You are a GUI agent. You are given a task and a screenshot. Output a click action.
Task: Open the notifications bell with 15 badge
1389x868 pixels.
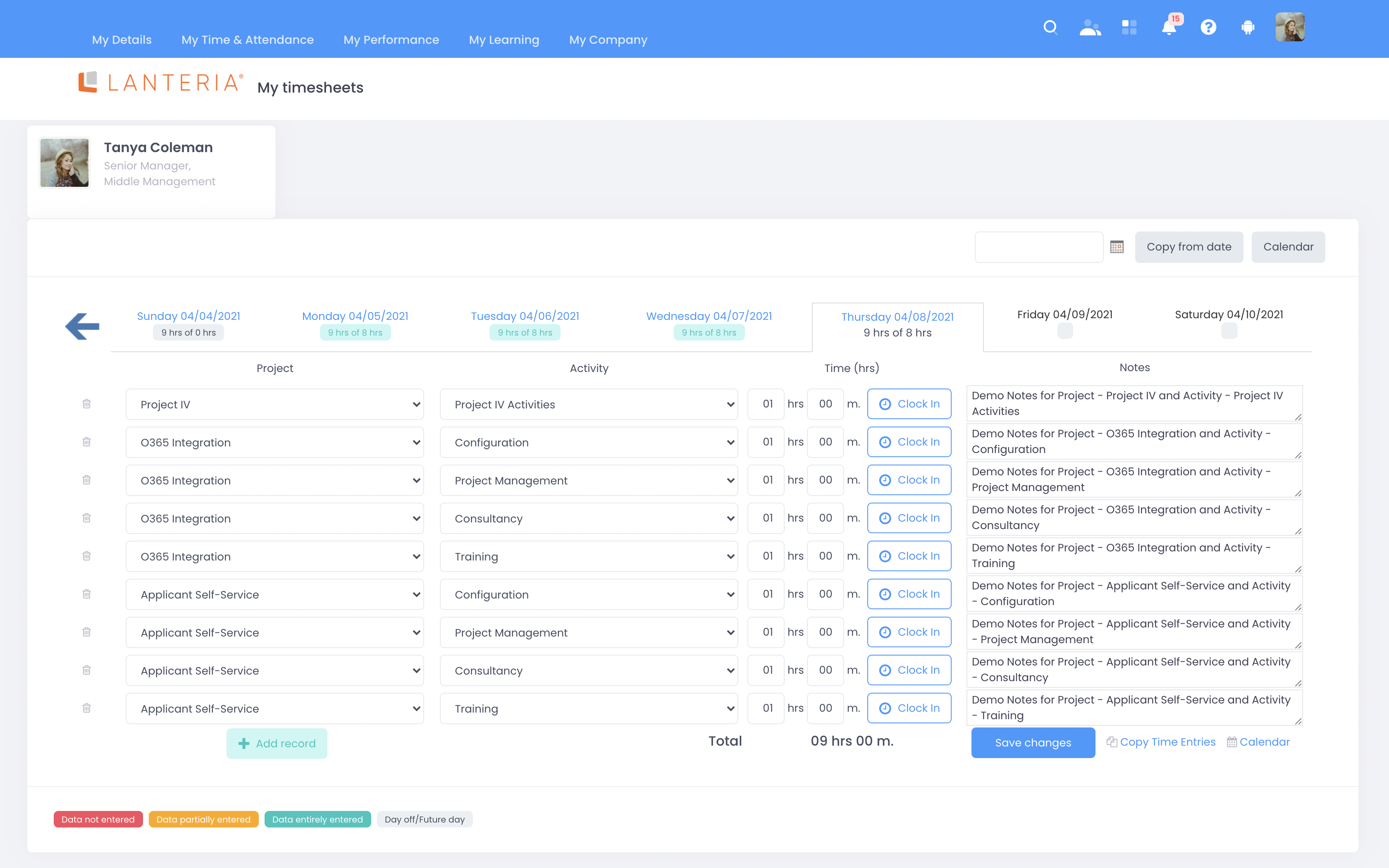pyautogui.click(x=1169, y=28)
